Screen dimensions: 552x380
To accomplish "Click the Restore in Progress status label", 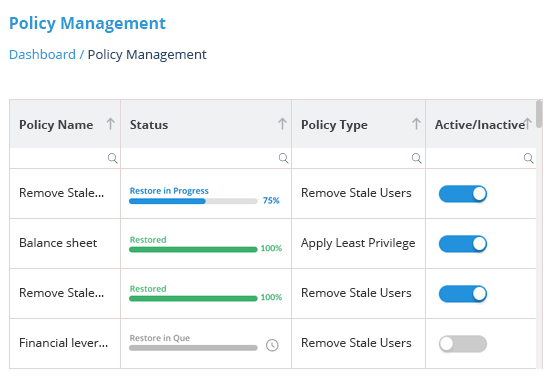I will [169, 191].
